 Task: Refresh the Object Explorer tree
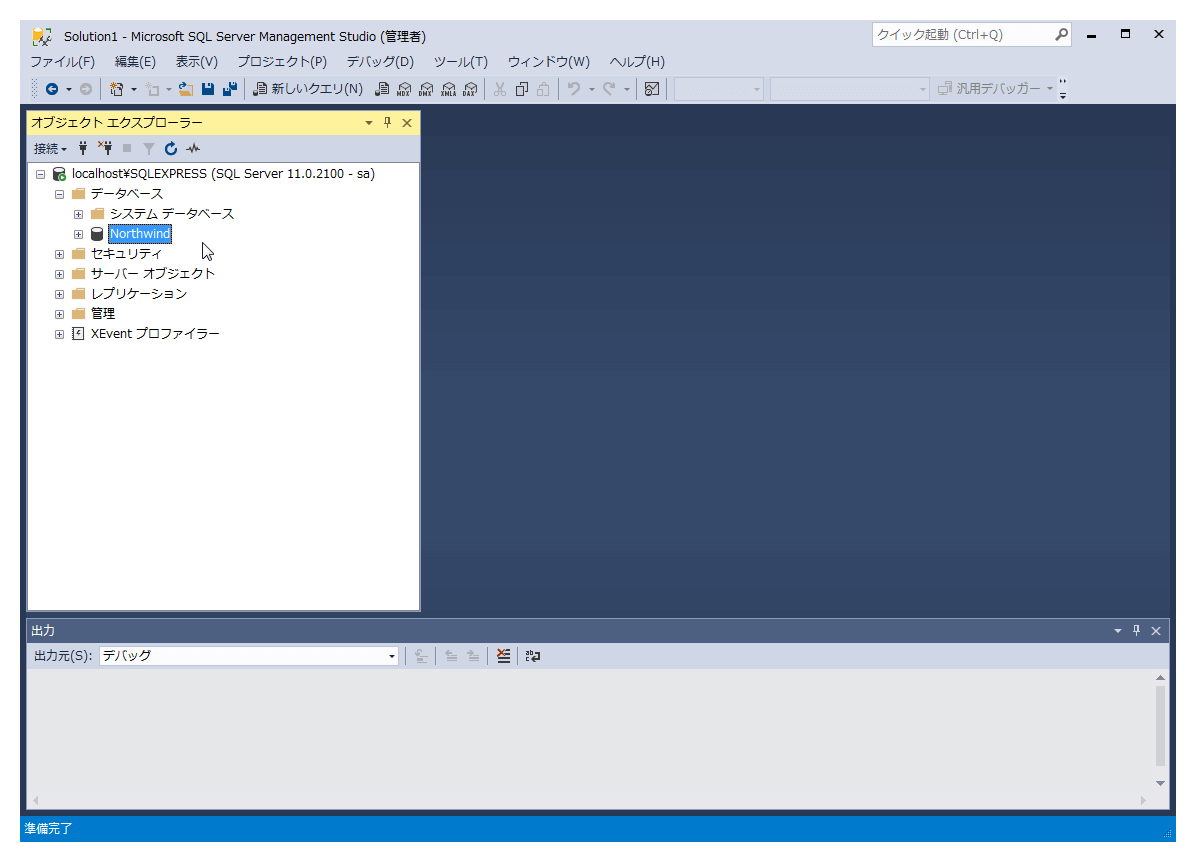point(171,149)
